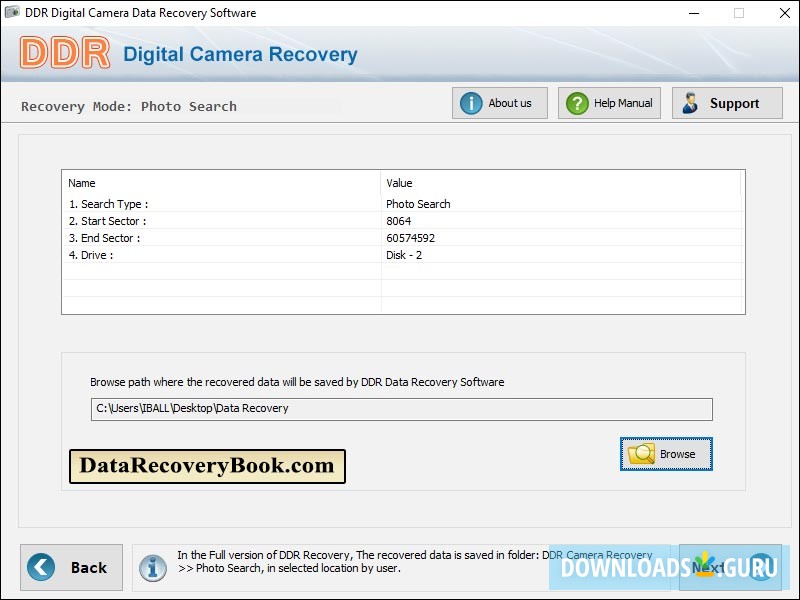The image size is (800, 600).
Task: Click the support agent person icon
Action: (x=690, y=103)
